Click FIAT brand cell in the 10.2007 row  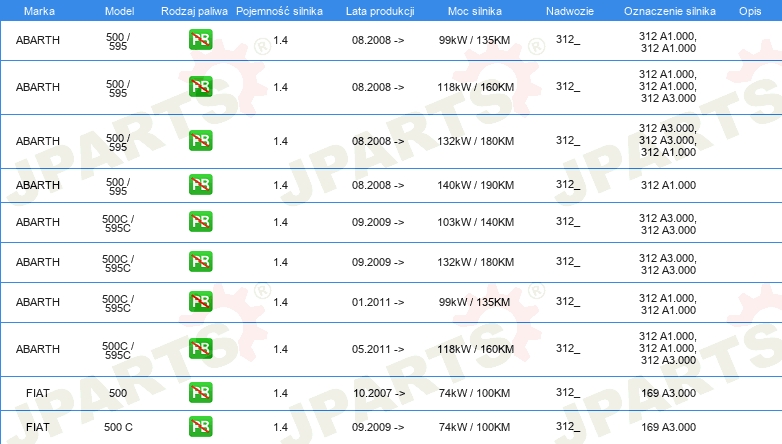37,393
